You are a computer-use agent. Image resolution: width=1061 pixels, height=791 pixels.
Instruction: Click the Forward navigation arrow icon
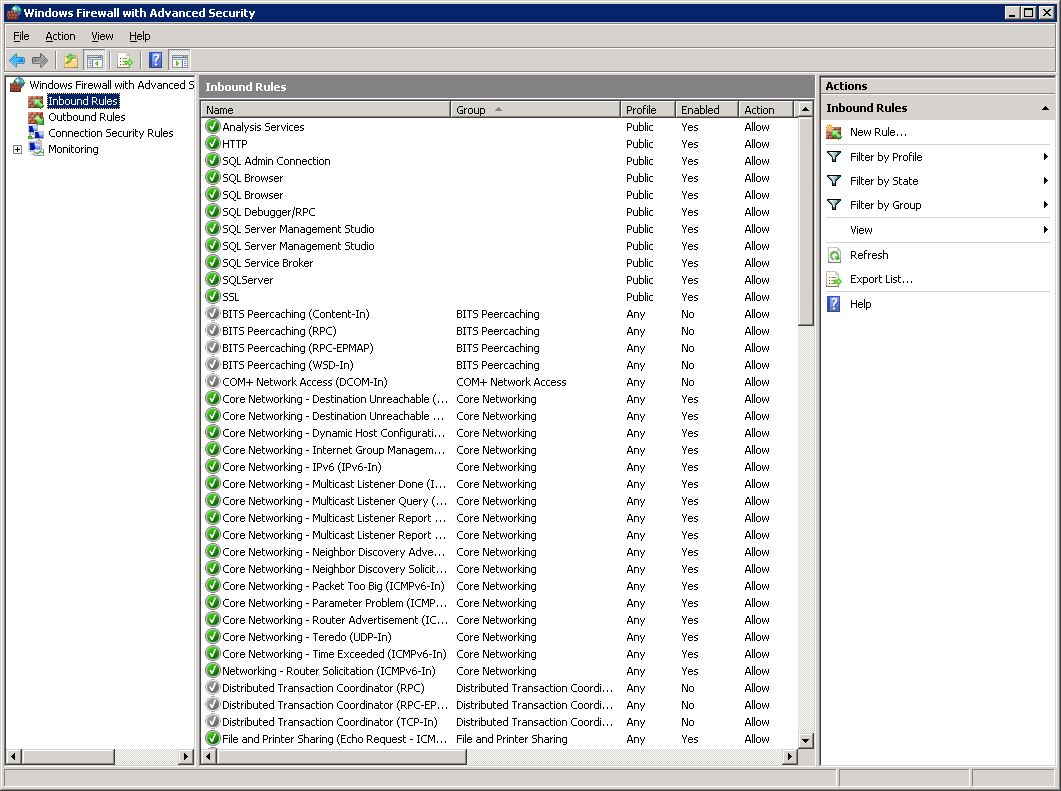(x=40, y=60)
